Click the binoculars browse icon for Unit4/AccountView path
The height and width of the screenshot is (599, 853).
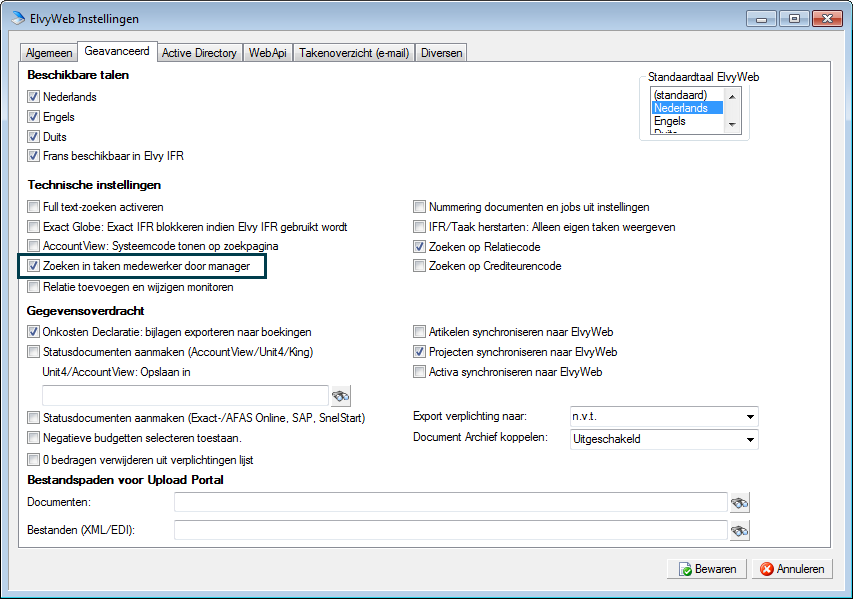click(x=341, y=396)
